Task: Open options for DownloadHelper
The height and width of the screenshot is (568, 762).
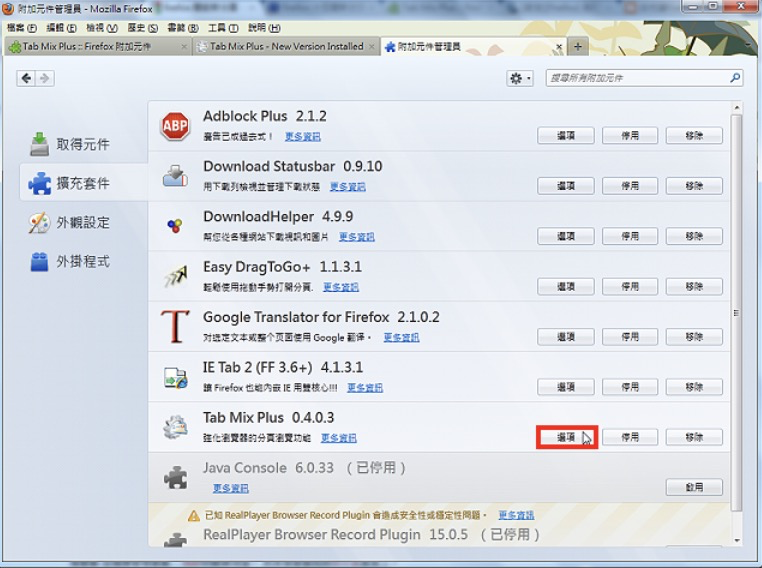Action: coord(566,236)
